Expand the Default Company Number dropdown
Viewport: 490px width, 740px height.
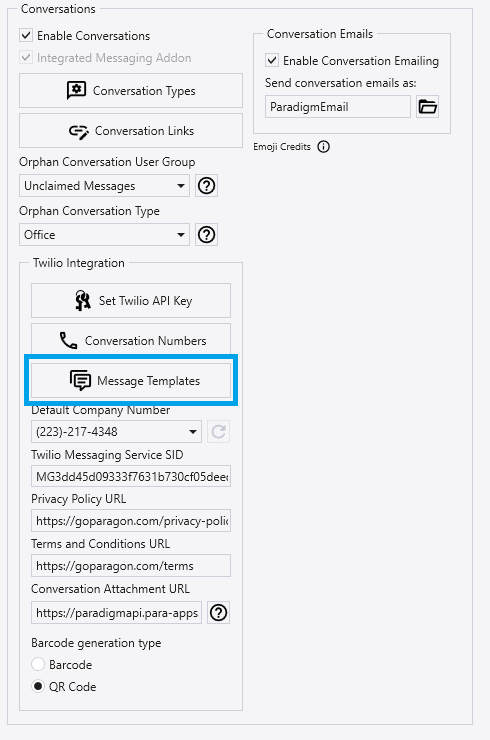point(116,431)
